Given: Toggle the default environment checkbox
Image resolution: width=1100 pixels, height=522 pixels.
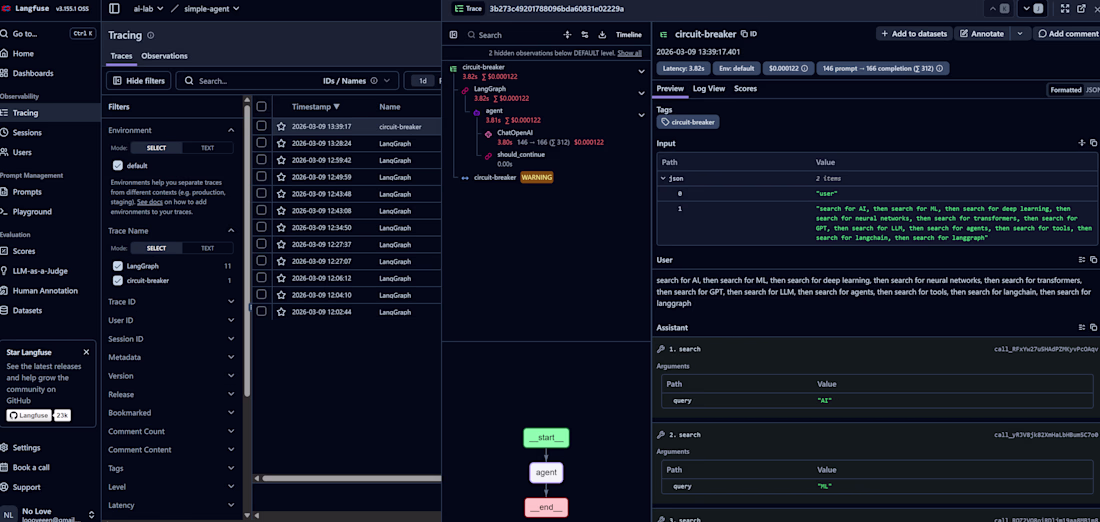Looking at the screenshot, I should 118,166.
